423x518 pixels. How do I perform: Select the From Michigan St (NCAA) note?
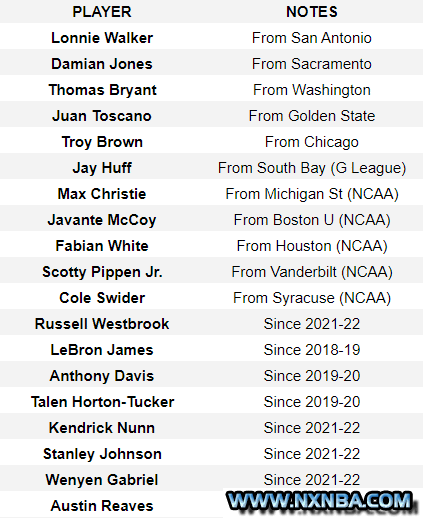click(x=312, y=194)
